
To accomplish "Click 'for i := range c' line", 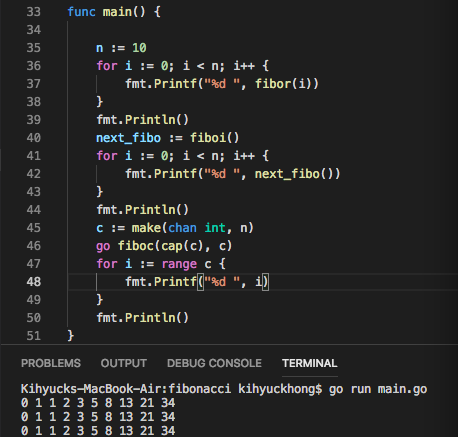I will click(161, 264).
